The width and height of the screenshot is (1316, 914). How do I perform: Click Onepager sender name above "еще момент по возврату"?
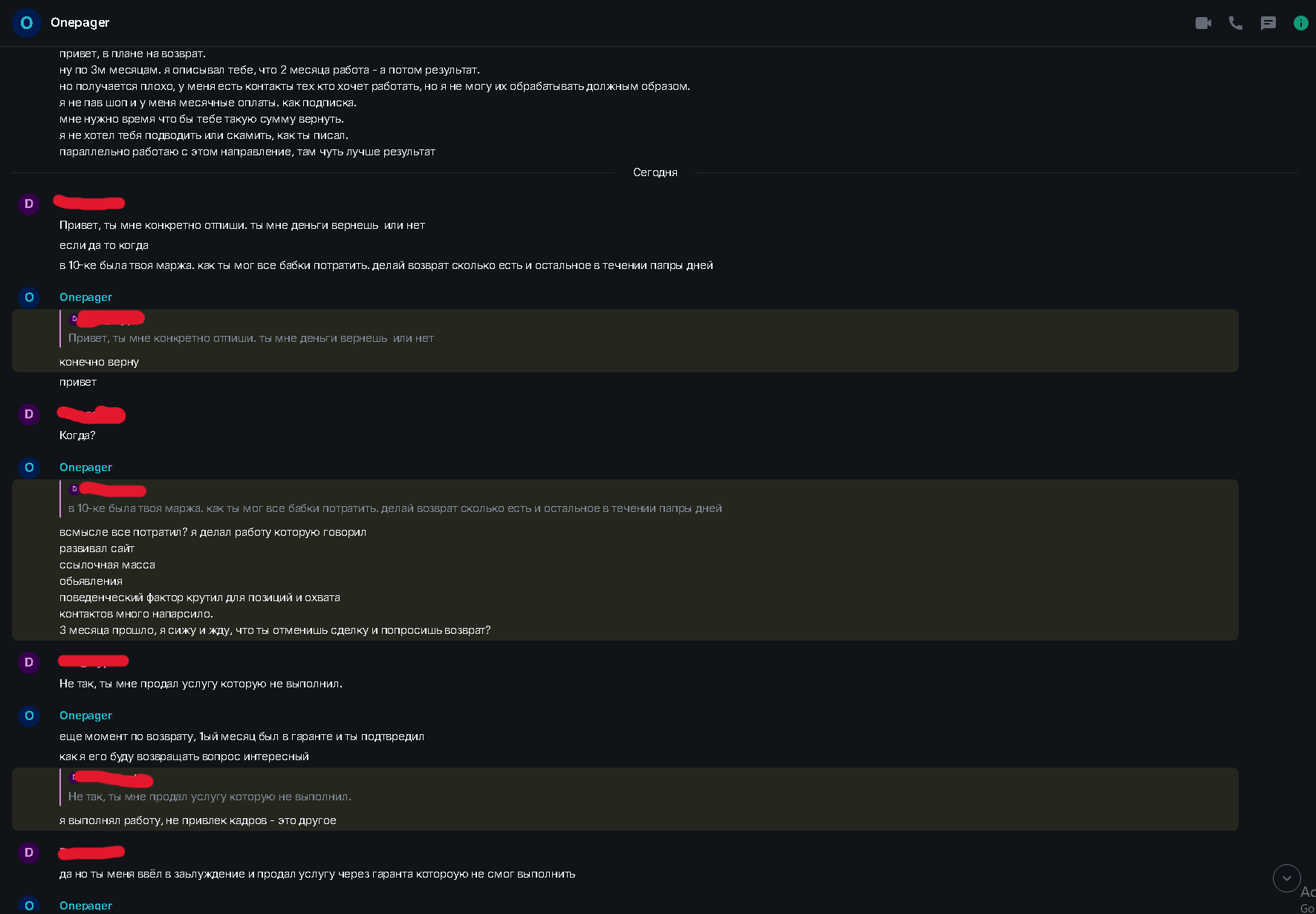[85, 716]
